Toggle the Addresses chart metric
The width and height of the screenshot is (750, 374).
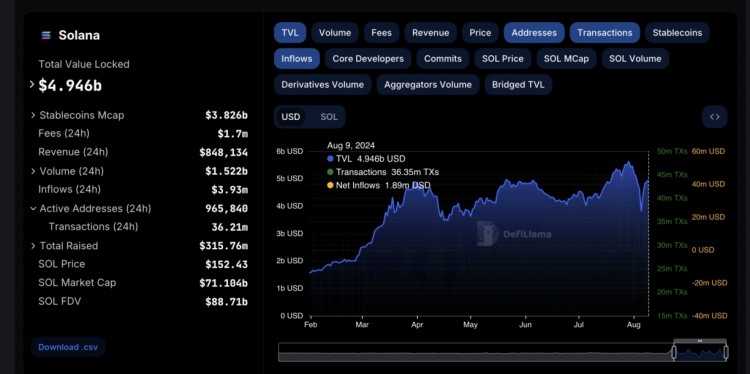pyautogui.click(x=534, y=33)
